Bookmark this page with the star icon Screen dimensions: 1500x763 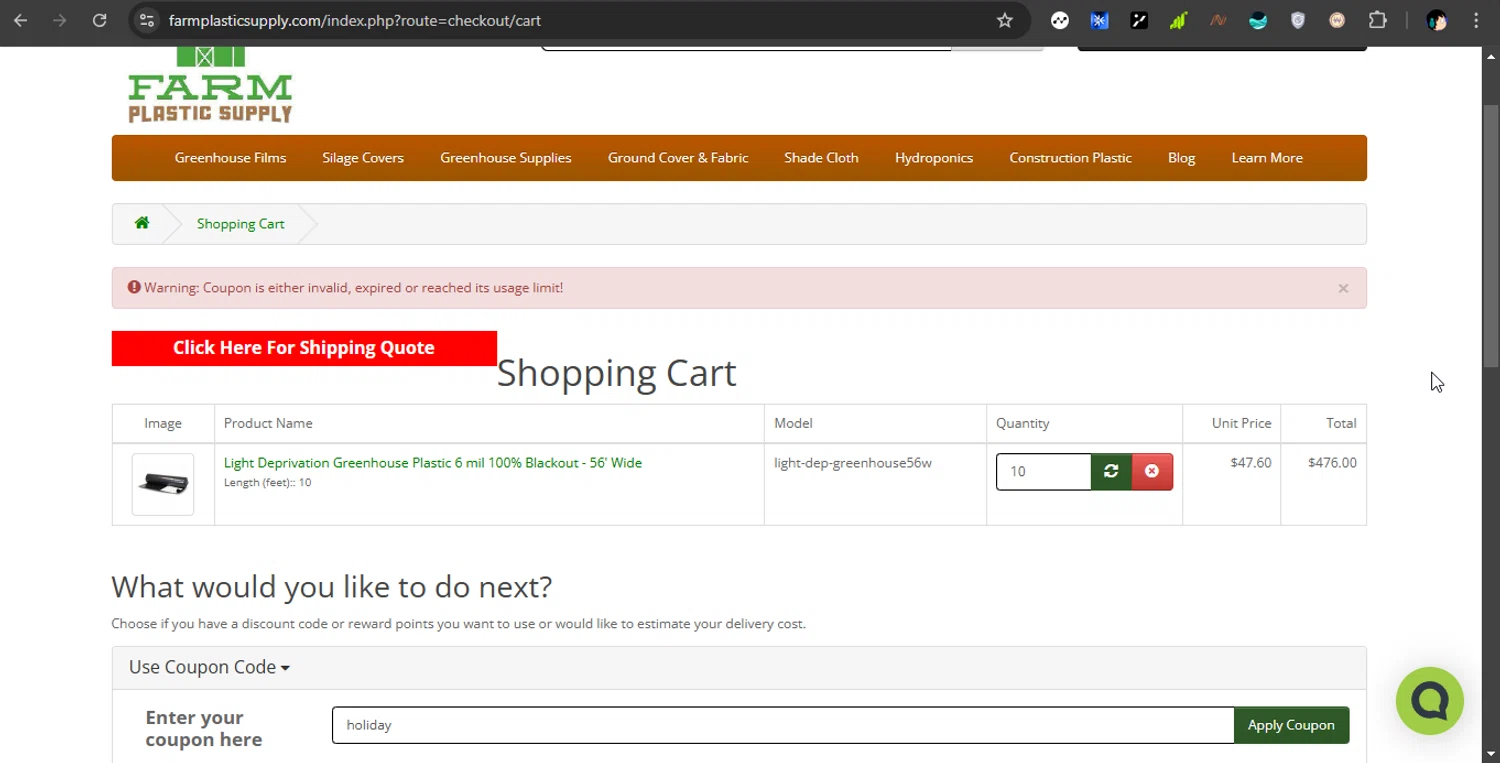pos(1005,20)
